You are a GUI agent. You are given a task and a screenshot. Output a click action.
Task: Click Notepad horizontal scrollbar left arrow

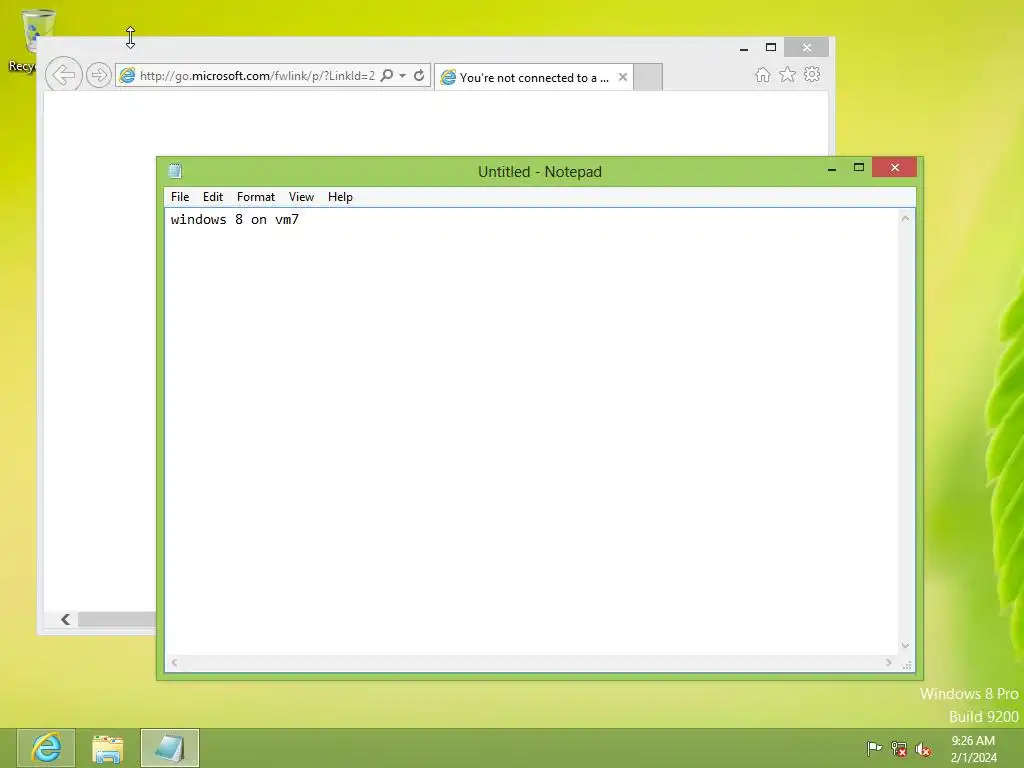[174, 663]
